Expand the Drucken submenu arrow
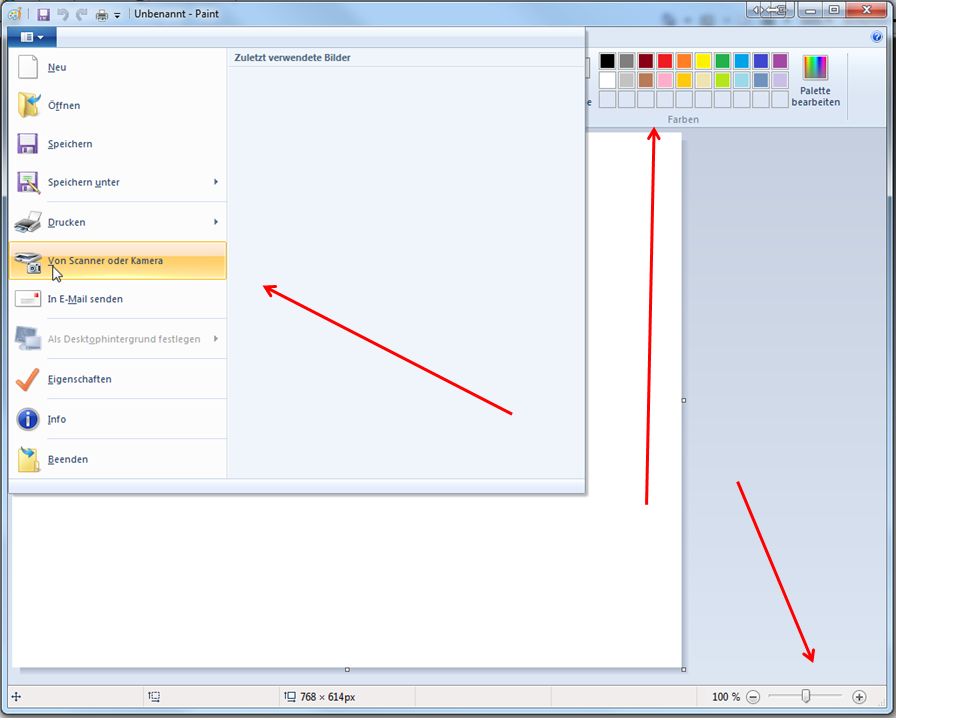This screenshot has width=960, height=720. pos(216,222)
